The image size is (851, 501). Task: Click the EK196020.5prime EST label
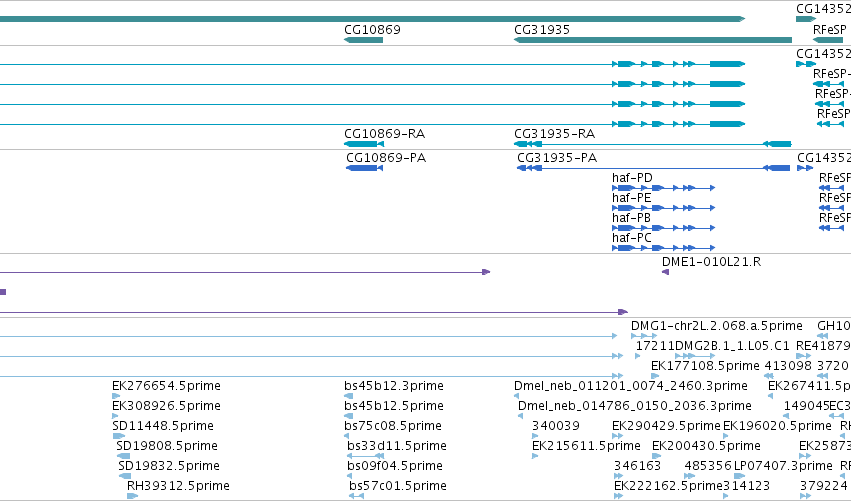[x=777, y=426]
